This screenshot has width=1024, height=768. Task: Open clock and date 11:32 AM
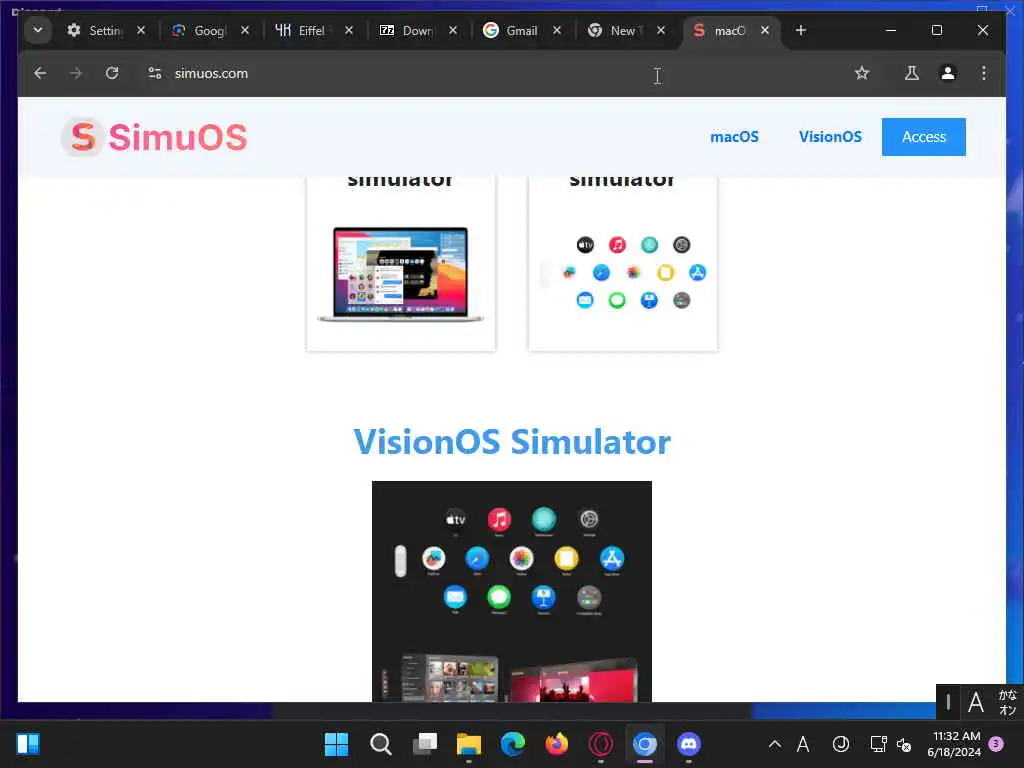(955, 744)
